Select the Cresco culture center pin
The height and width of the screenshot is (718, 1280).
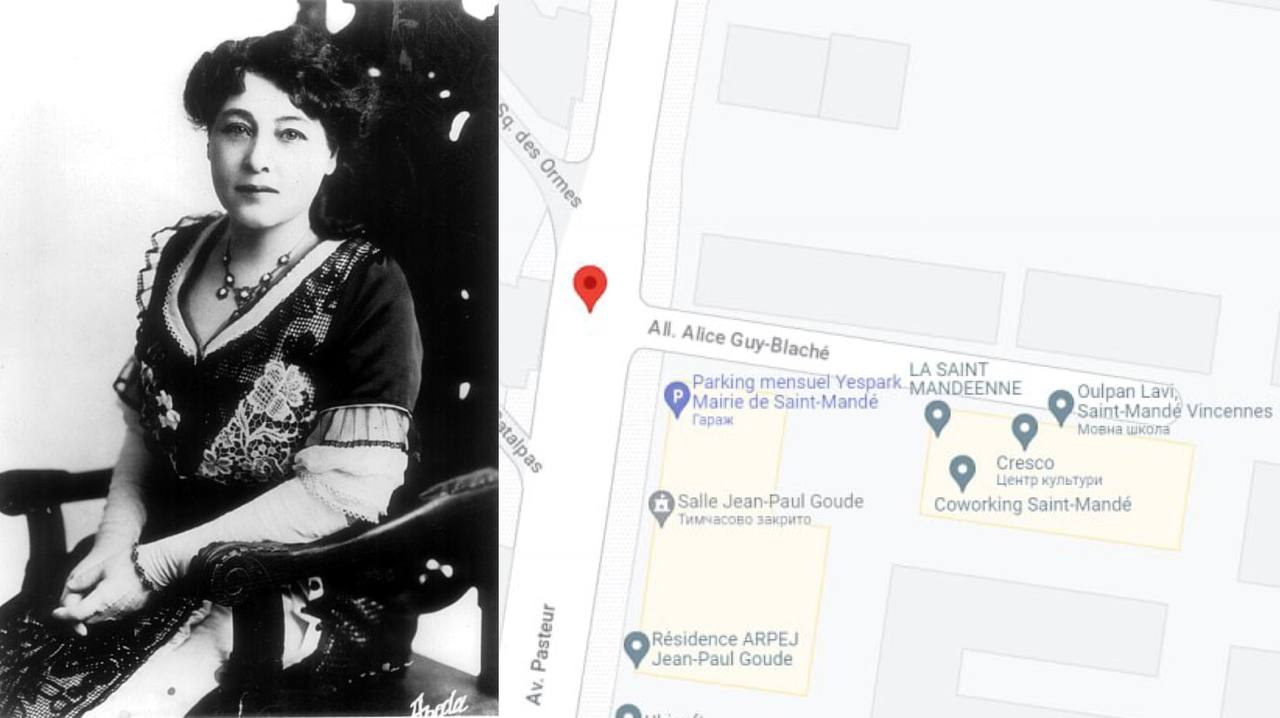[x=1024, y=431]
